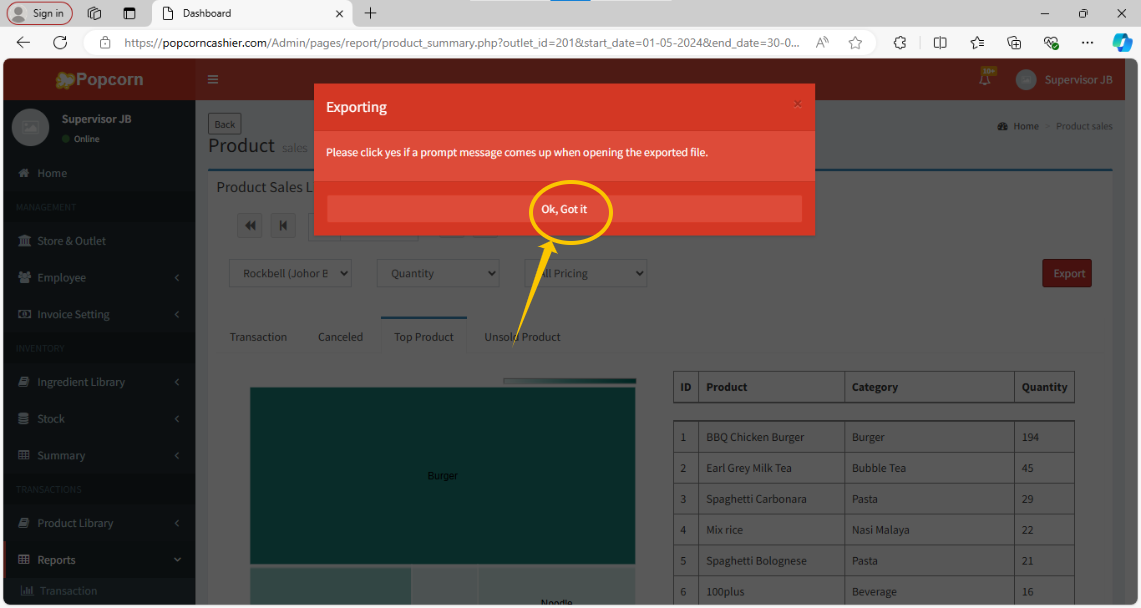Toggle browser split screen icon
Screen dimensions: 1141x608
(940, 43)
